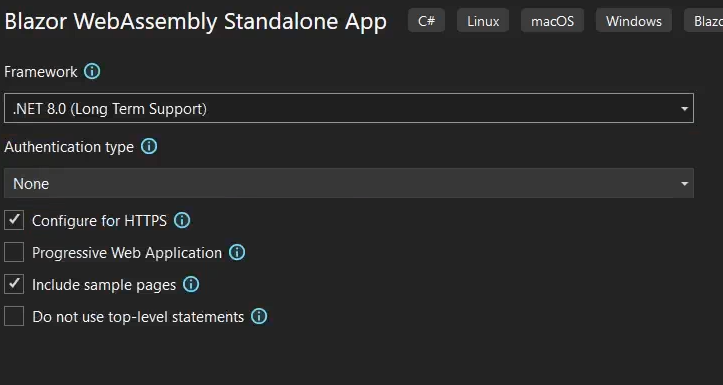Click the macOS tag
Screen dimensions: 723x385
click(x=552, y=21)
